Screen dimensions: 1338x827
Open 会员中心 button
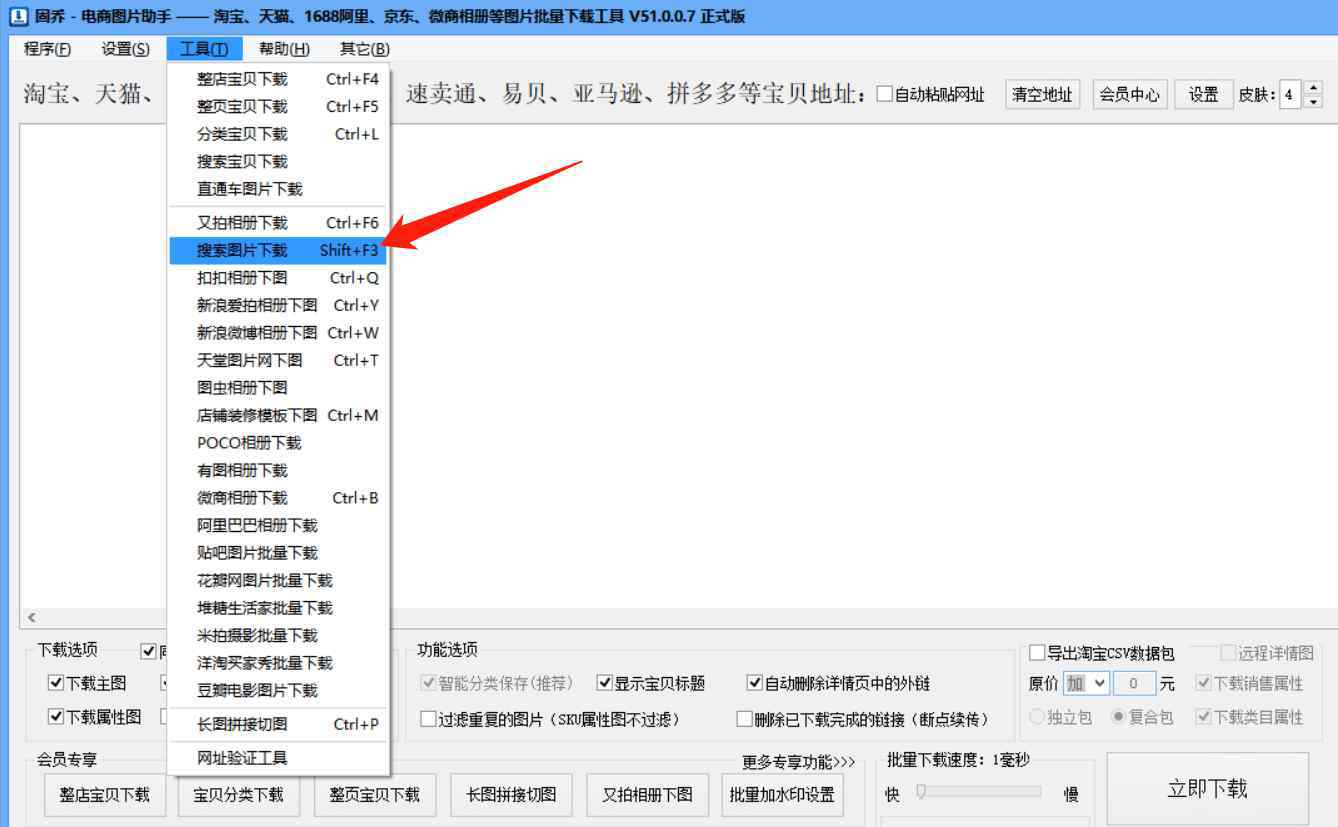[x=1130, y=95]
